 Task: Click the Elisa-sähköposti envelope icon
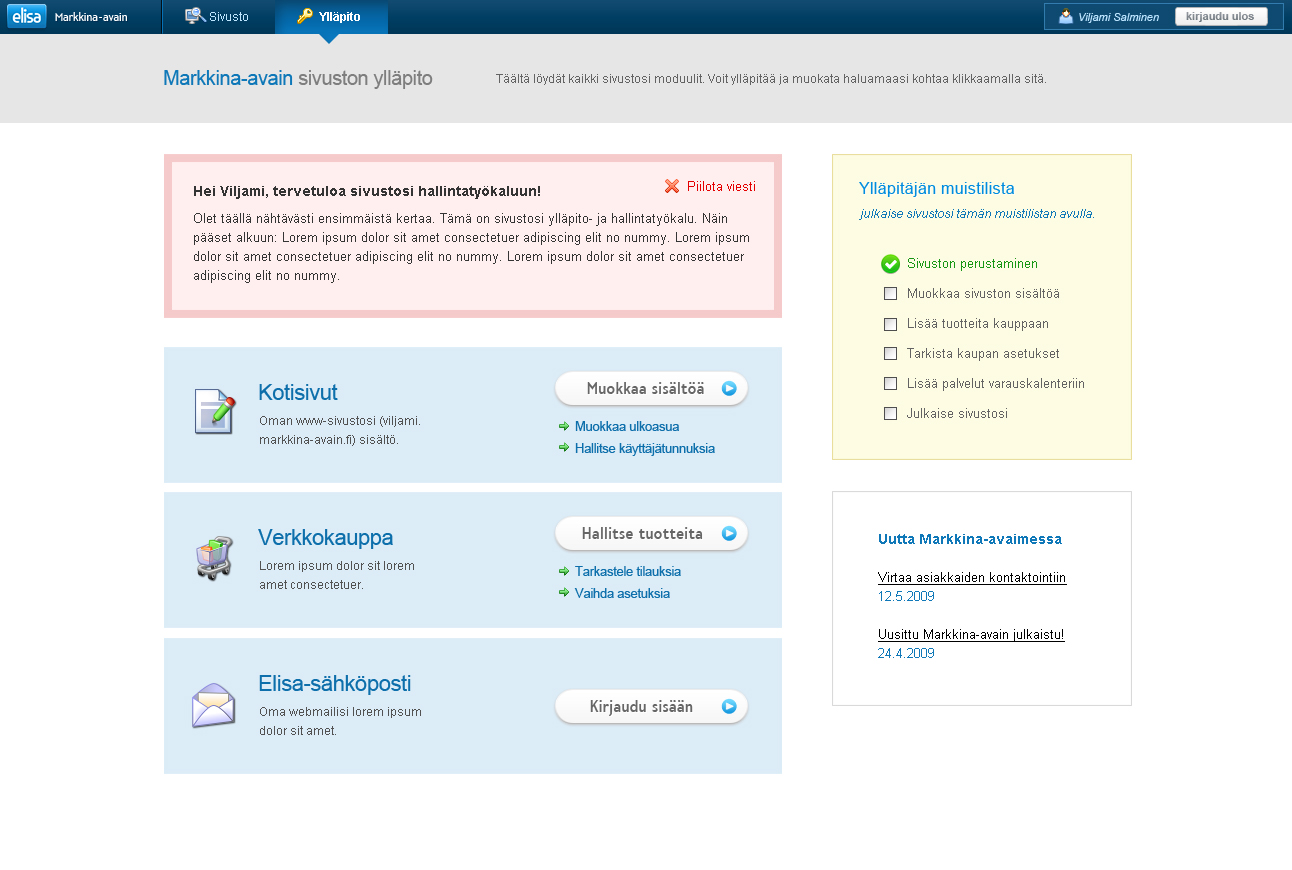(213, 705)
